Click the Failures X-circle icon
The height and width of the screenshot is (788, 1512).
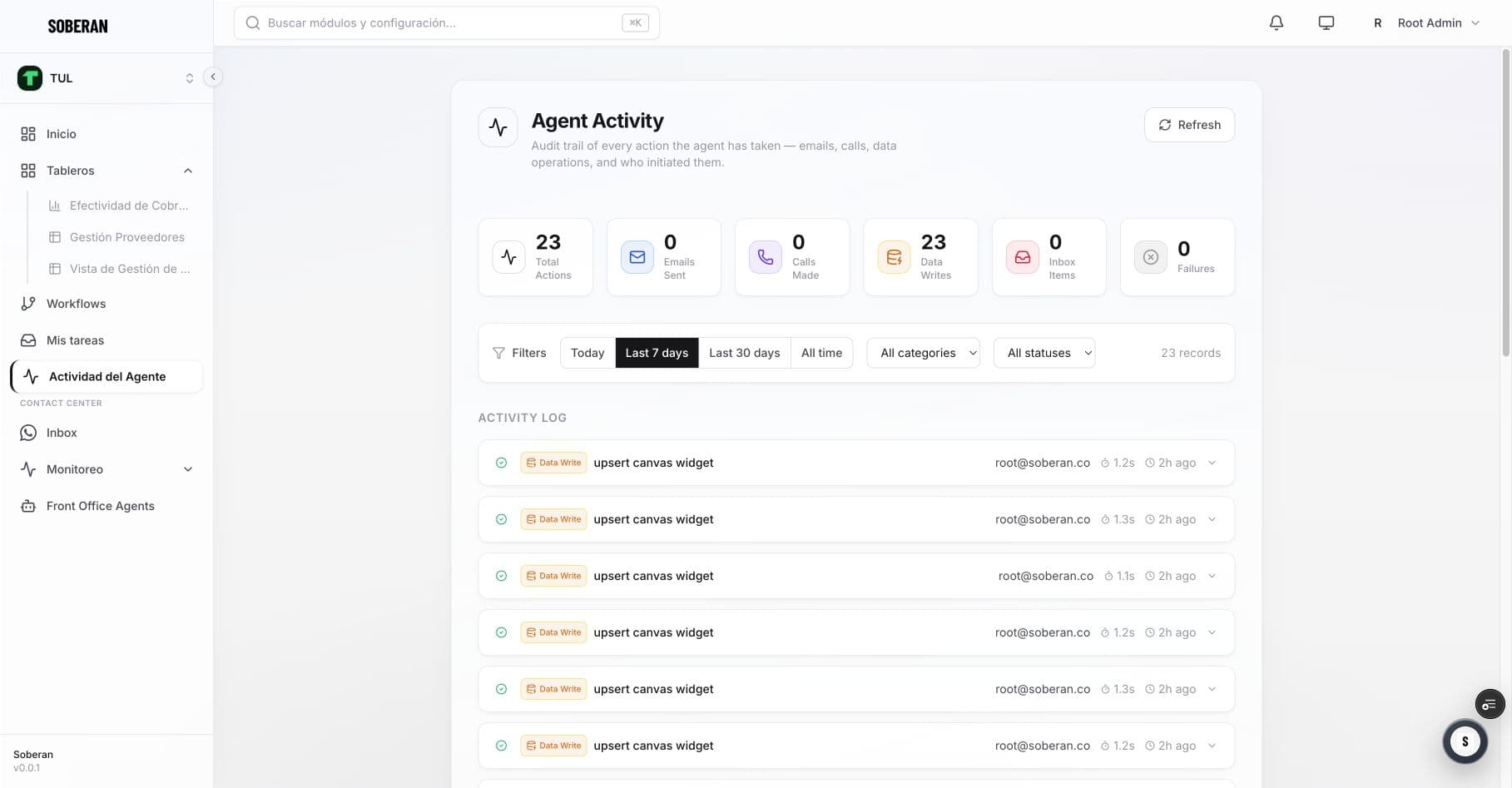[1150, 257]
